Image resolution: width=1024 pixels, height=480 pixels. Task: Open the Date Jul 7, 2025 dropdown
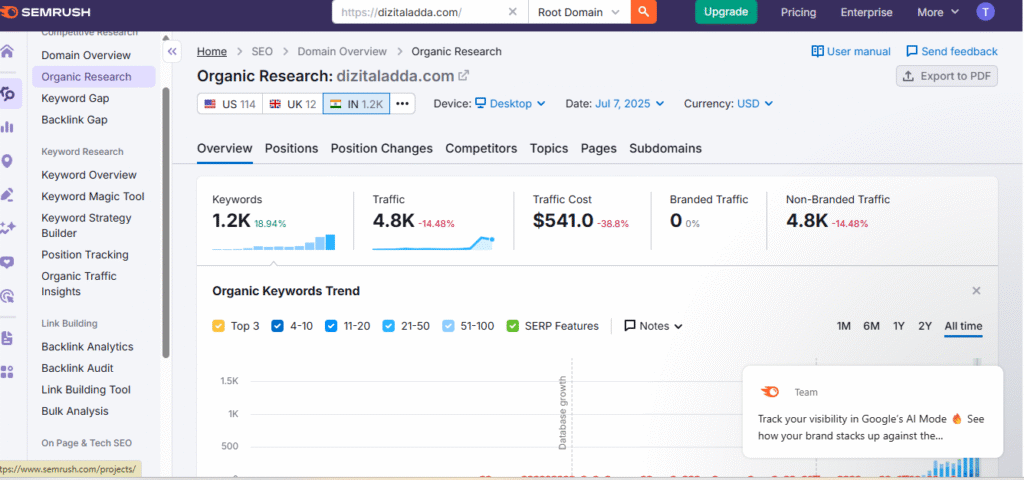(x=630, y=104)
